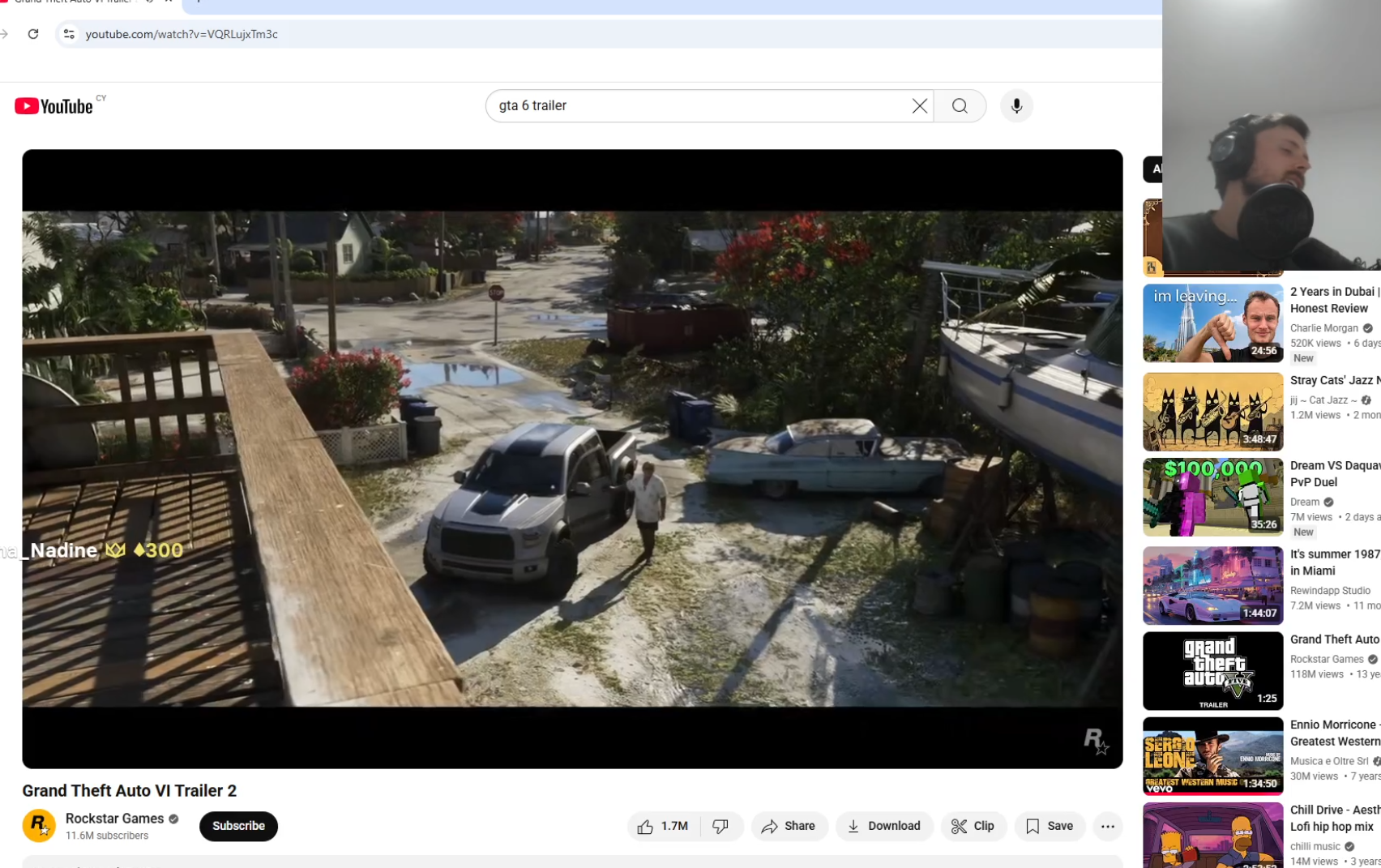Open the Ennio Morricone Greatest Western thumbnail

pyautogui.click(x=1212, y=756)
